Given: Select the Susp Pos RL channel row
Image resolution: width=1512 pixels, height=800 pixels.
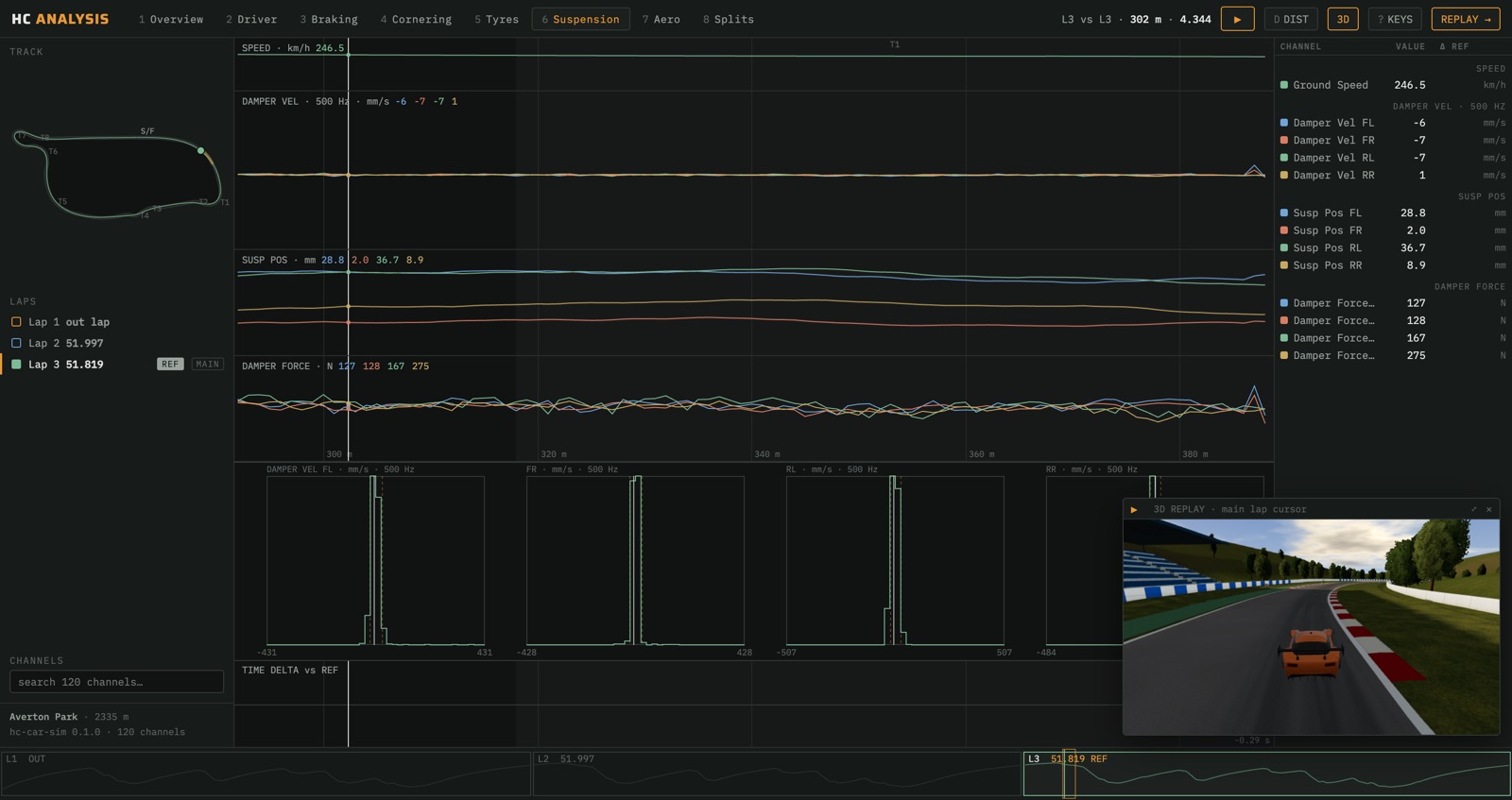Looking at the screenshot, I should (1393, 247).
